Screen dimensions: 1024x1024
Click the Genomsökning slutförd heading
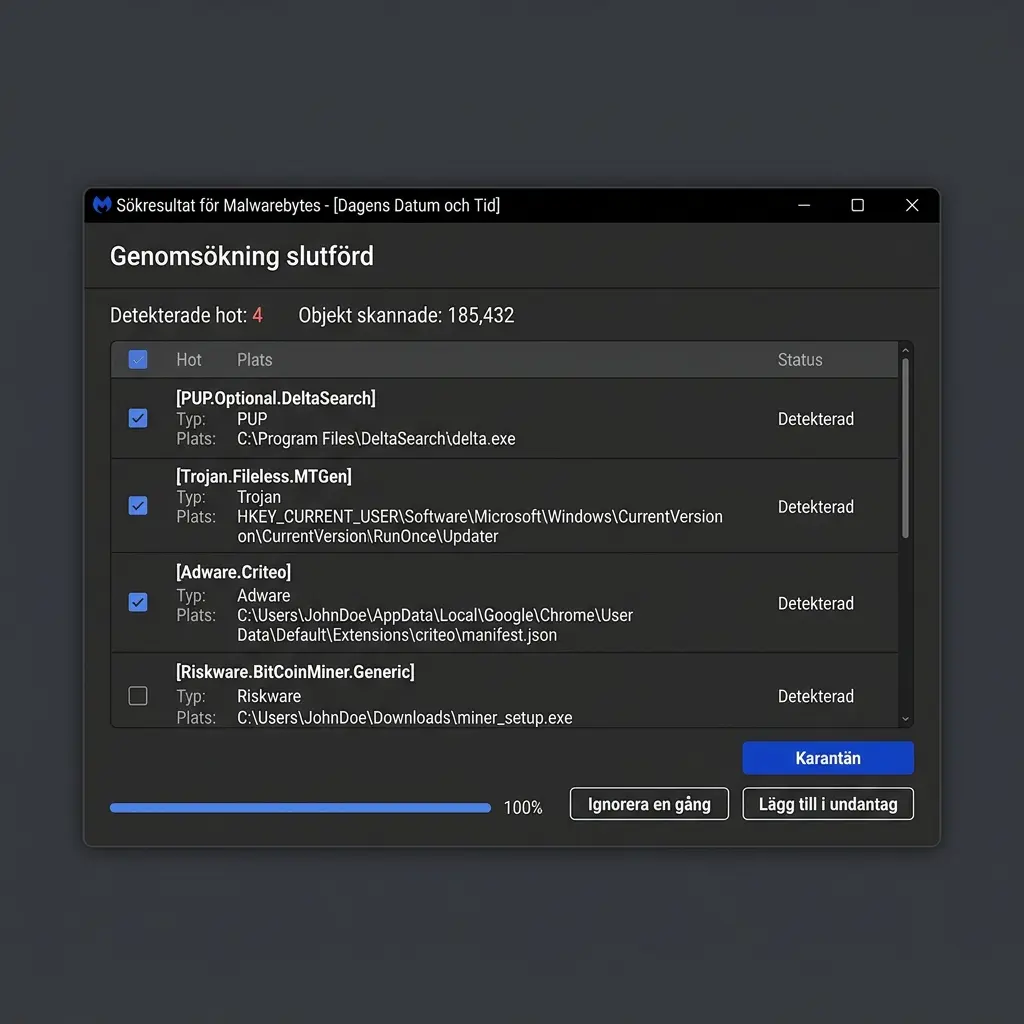(242, 256)
